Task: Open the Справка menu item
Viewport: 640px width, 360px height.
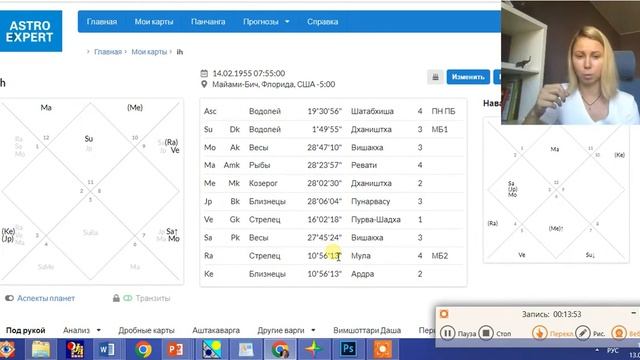Action: pos(322,22)
